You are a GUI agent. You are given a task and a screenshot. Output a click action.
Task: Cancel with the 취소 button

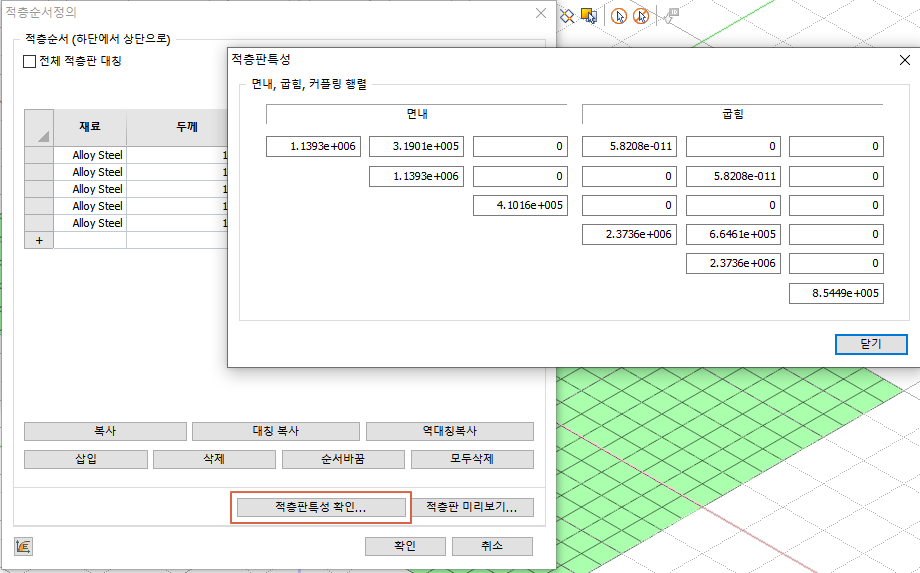492,546
